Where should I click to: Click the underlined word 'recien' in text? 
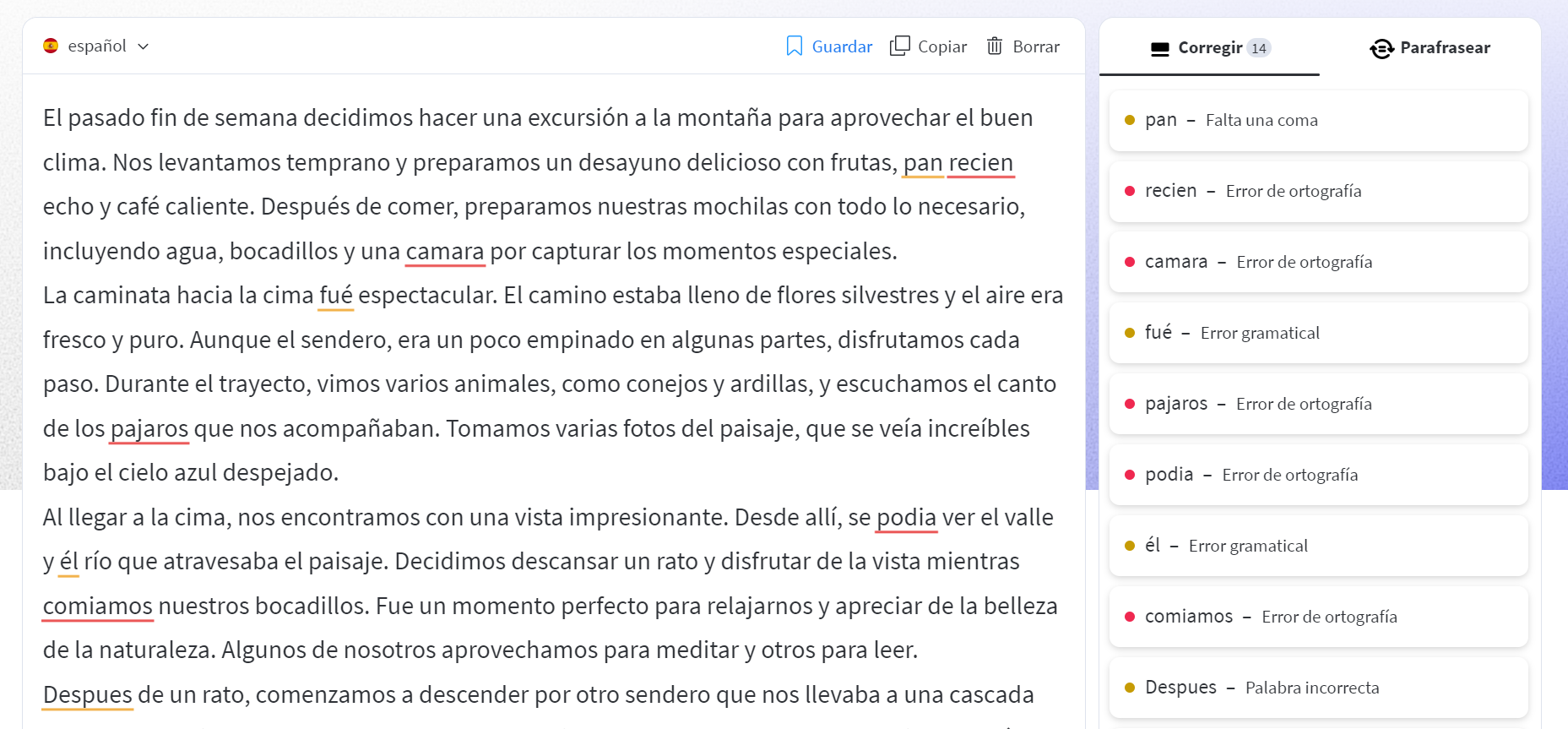[981, 162]
